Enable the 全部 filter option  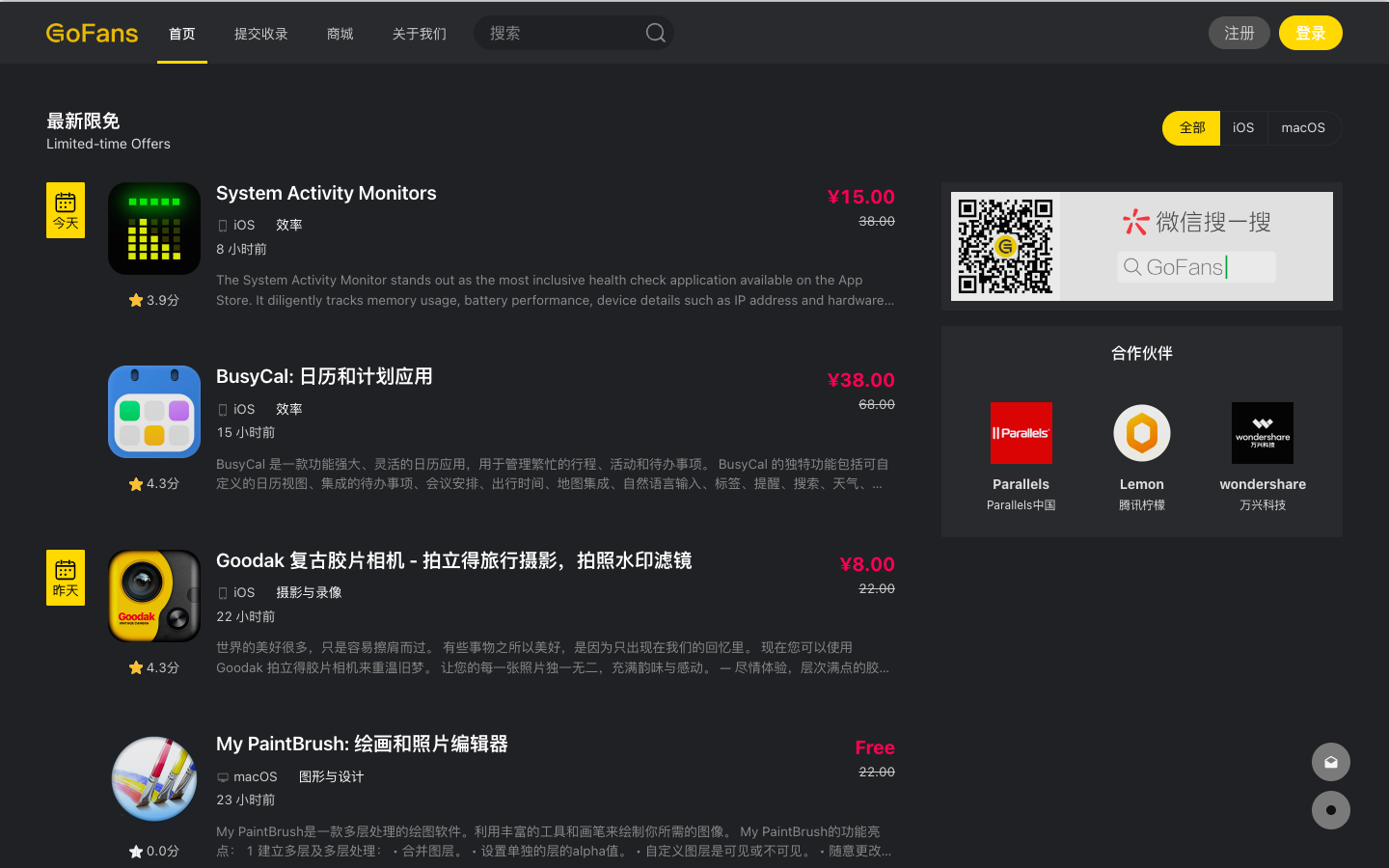(1190, 127)
